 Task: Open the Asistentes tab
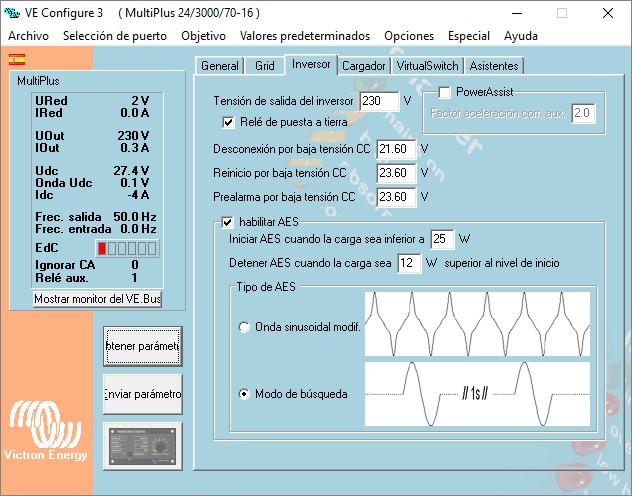point(494,66)
